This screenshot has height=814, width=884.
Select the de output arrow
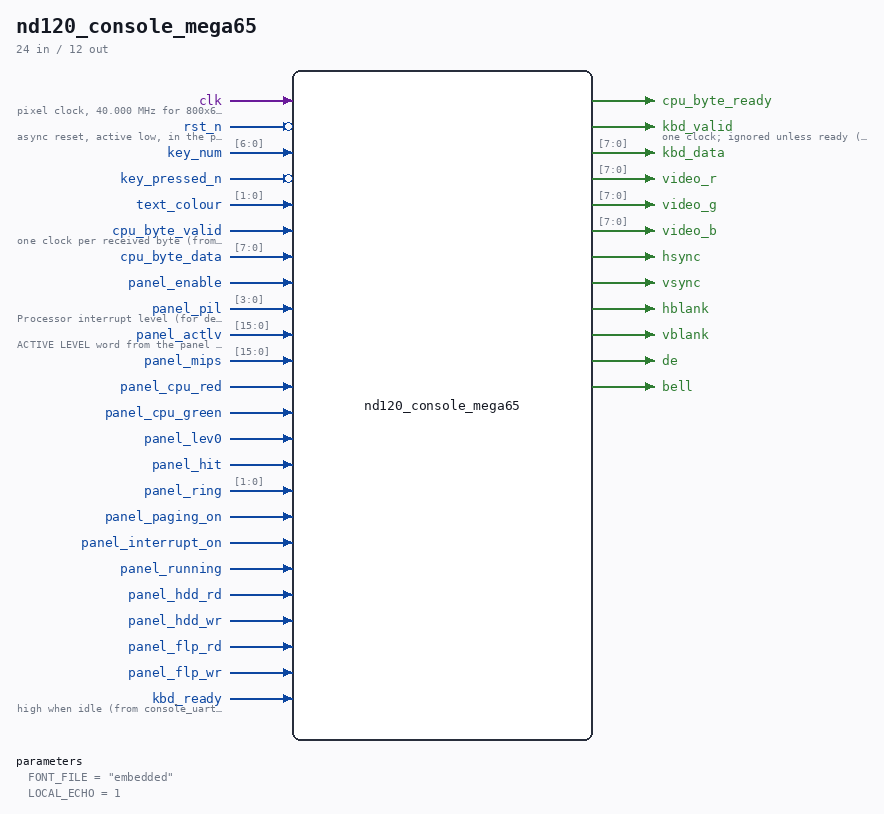pos(649,361)
